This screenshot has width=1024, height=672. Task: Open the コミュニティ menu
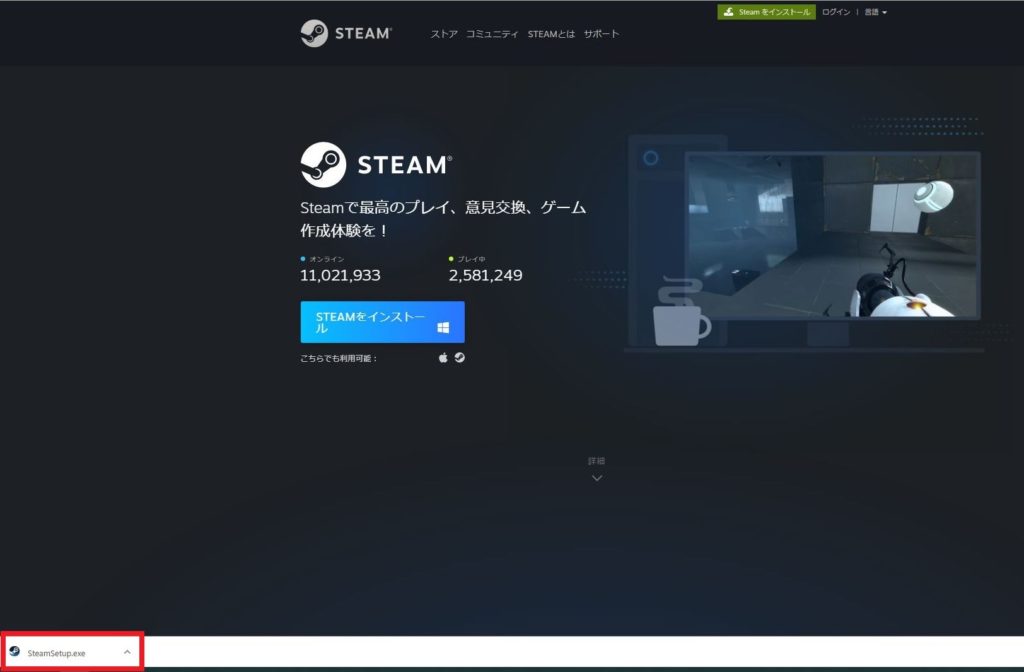[492, 34]
